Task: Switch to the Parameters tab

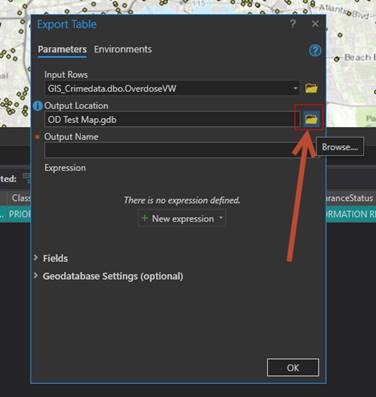Action: click(x=62, y=50)
